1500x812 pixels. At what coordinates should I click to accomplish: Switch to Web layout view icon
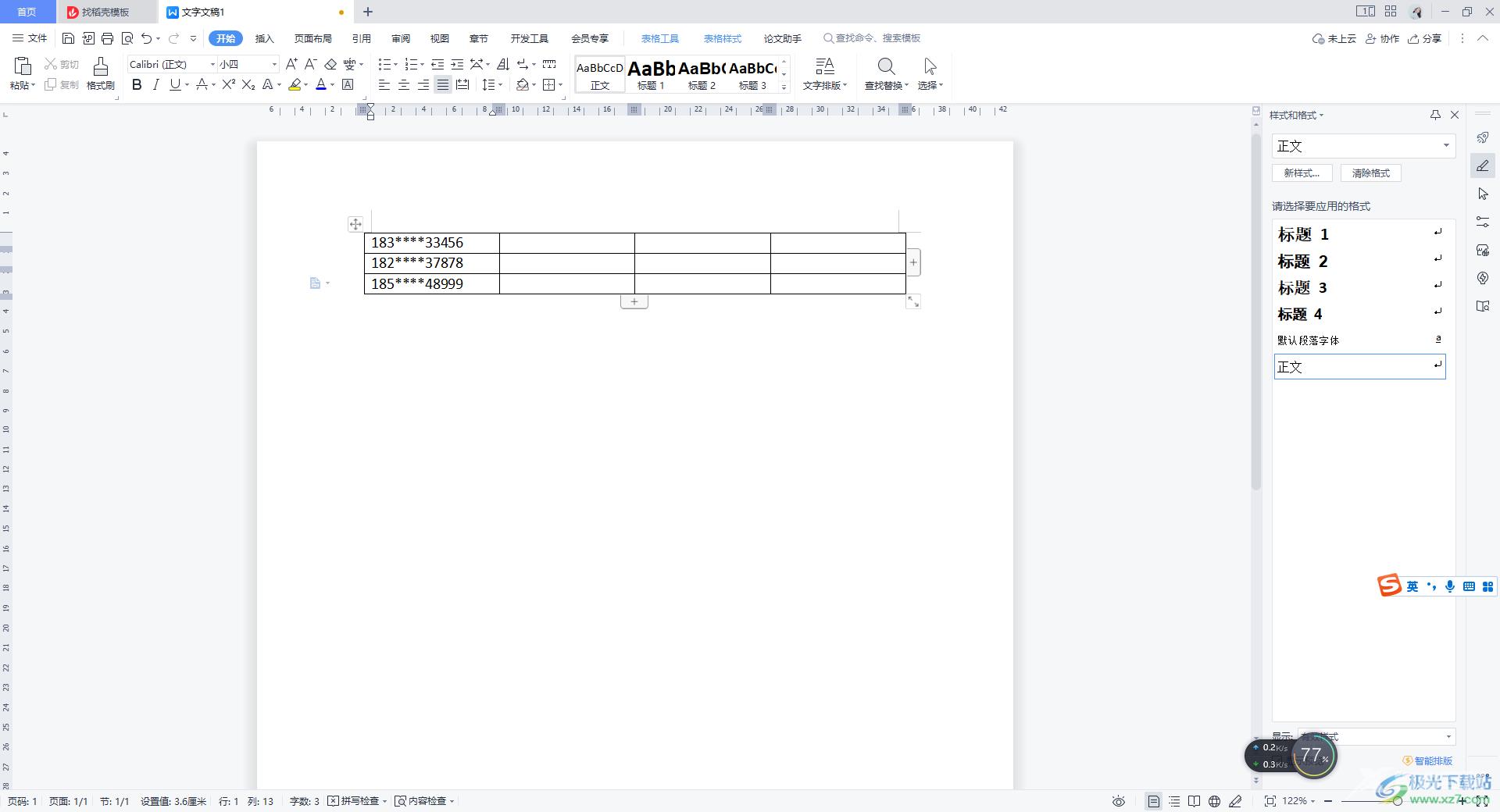pyautogui.click(x=1214, y=801)
